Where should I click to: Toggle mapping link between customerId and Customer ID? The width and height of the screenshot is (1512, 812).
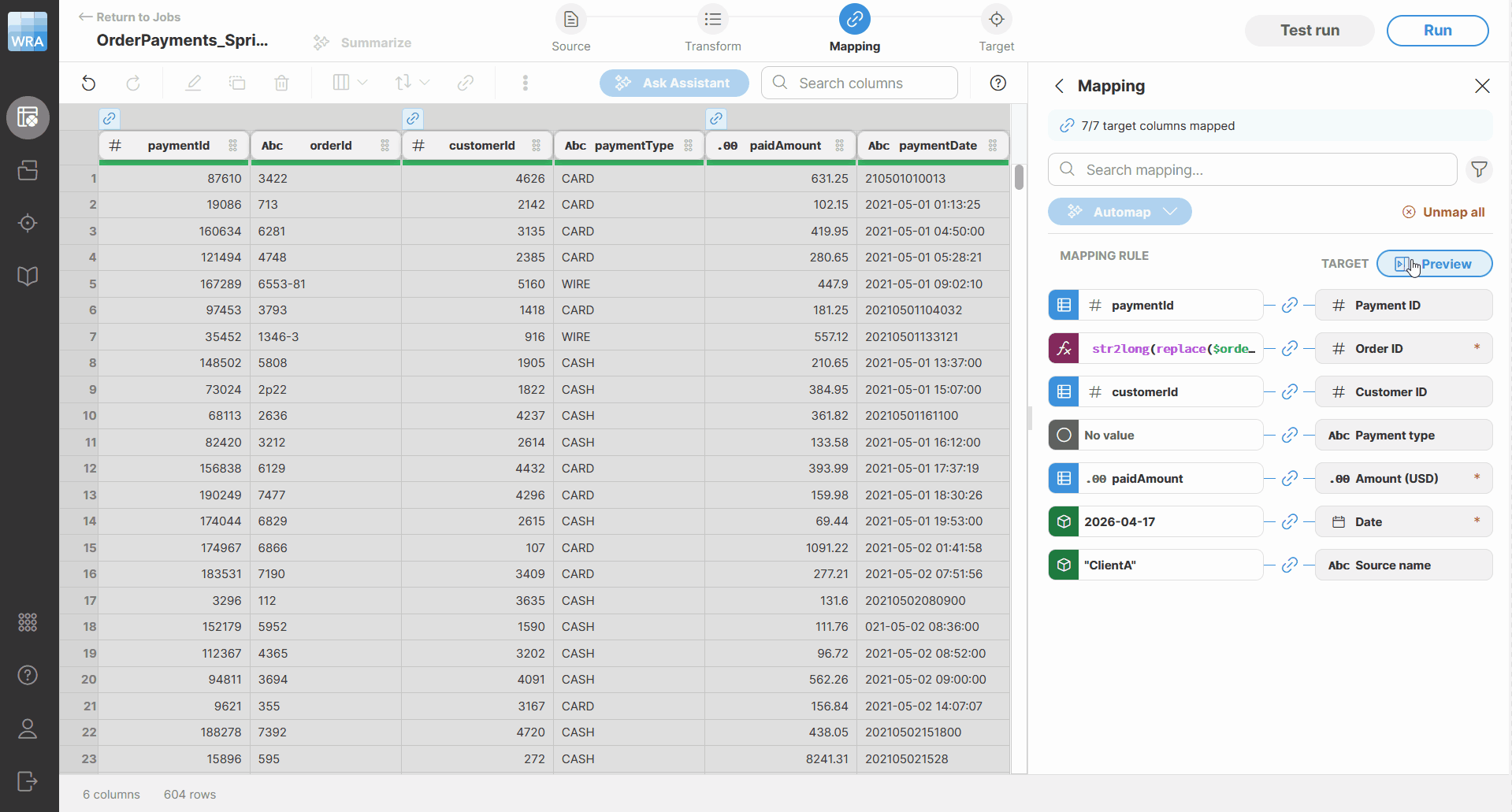tap(1289, 391)
